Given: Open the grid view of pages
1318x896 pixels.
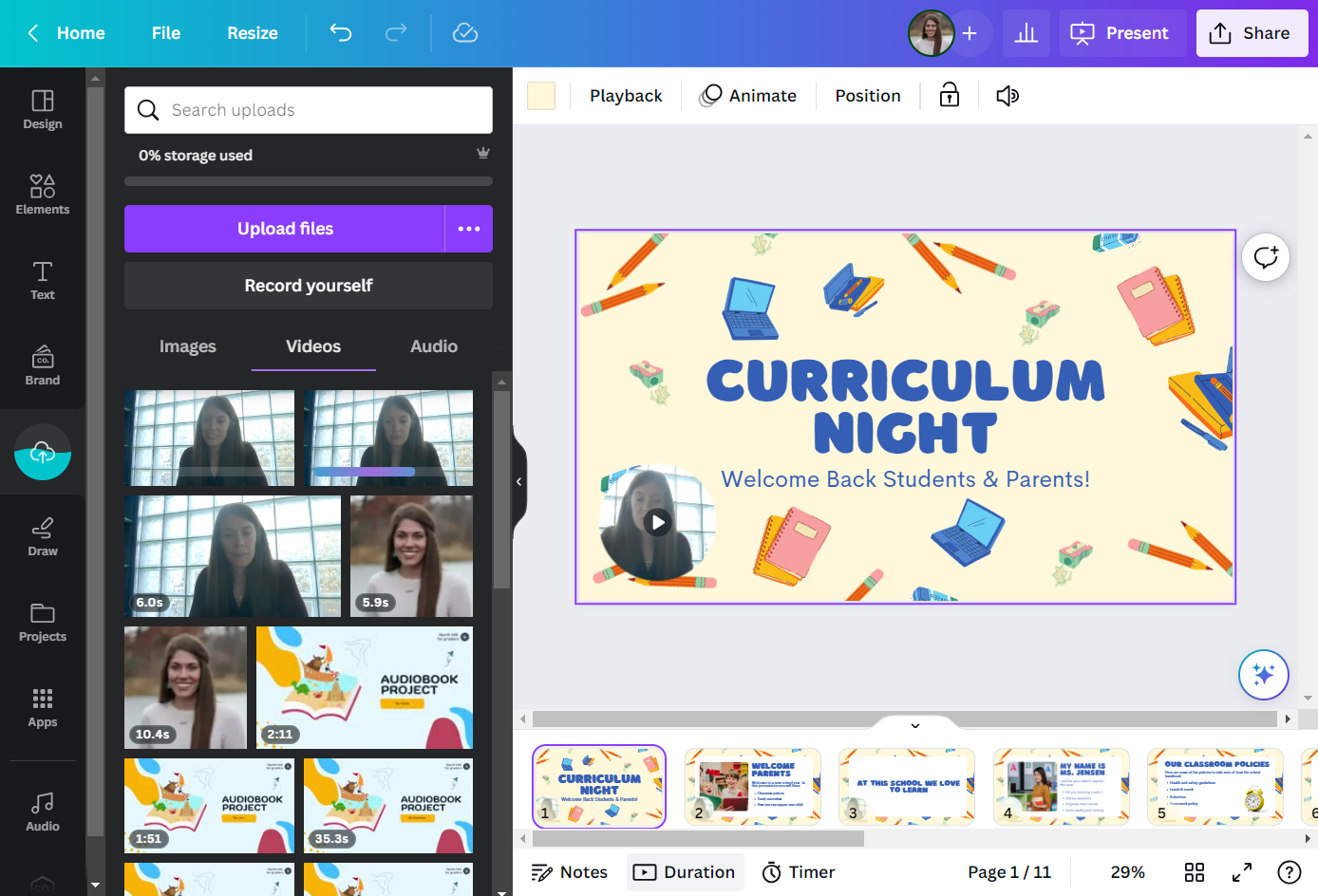Looking at the screenshot, I should pos(1195,872).
